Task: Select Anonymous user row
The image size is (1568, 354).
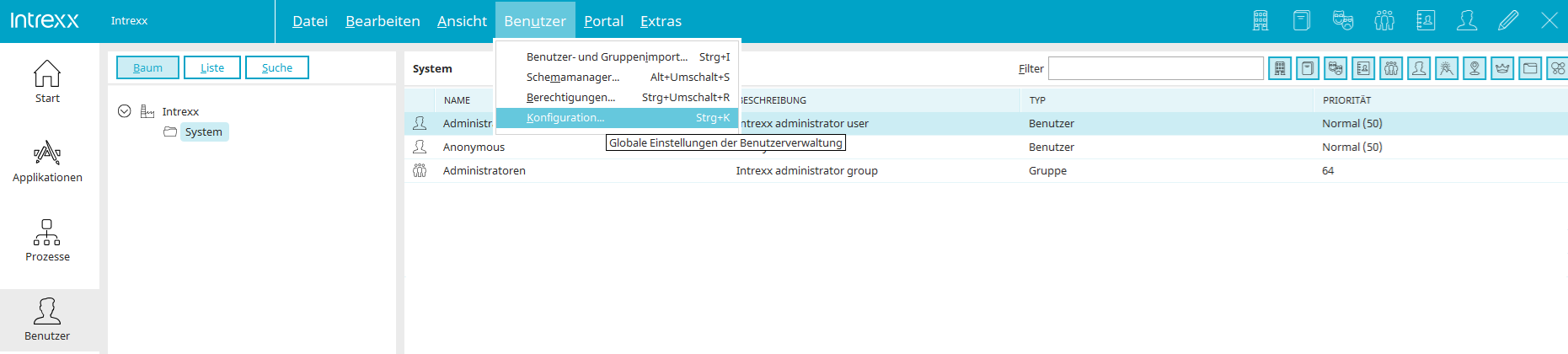Action: 986,147
